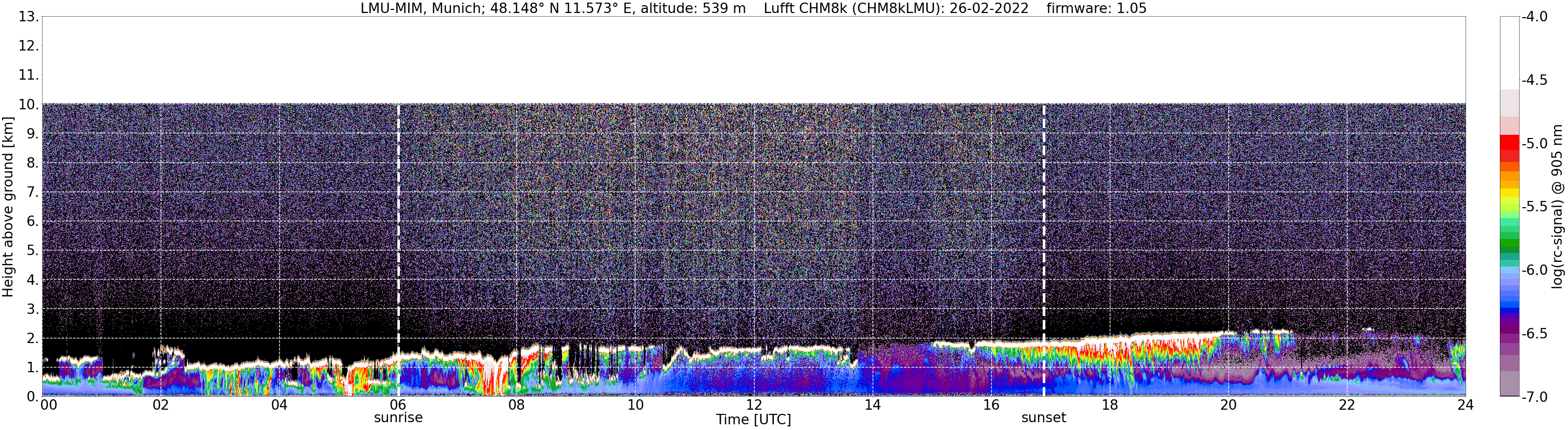The height and width of the screenshot is (430, 1568).
Task: Click the '18' time tick label
Action: 1110,405
